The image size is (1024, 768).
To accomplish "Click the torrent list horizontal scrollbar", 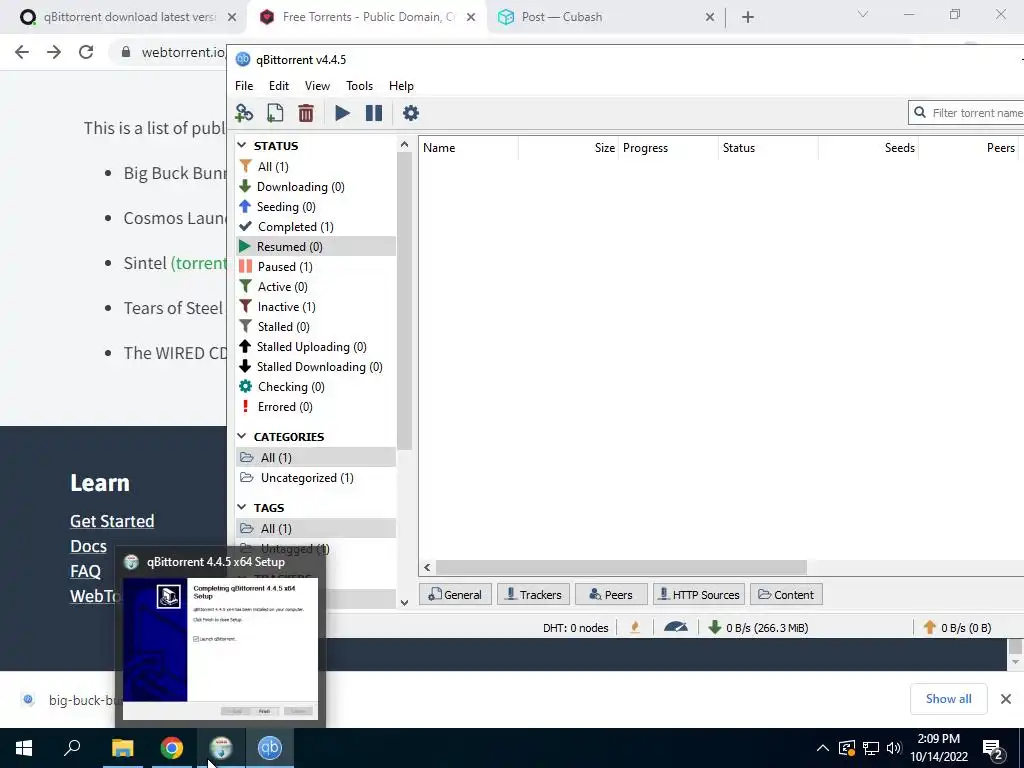I will click(x=621, y=568).
